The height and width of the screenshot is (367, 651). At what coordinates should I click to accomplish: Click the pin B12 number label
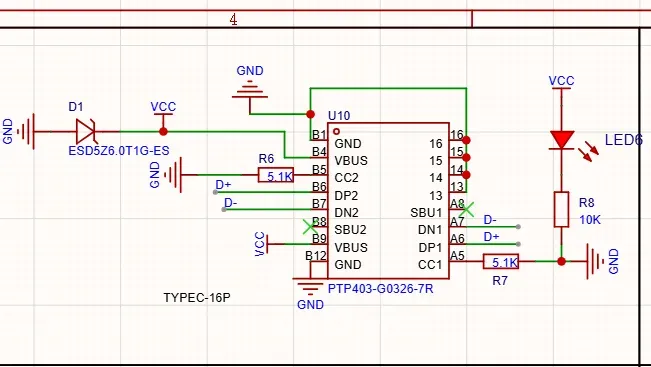(316, 256)
